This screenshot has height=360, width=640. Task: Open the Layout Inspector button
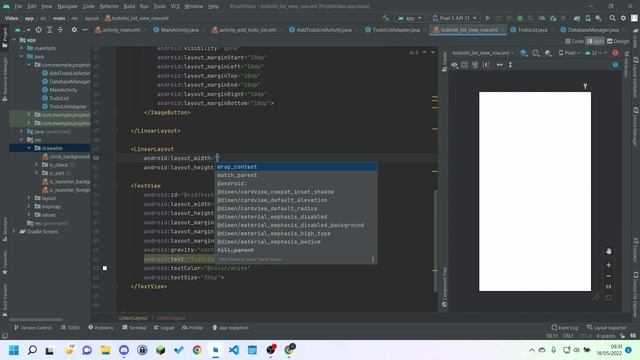tap(606, 328)
